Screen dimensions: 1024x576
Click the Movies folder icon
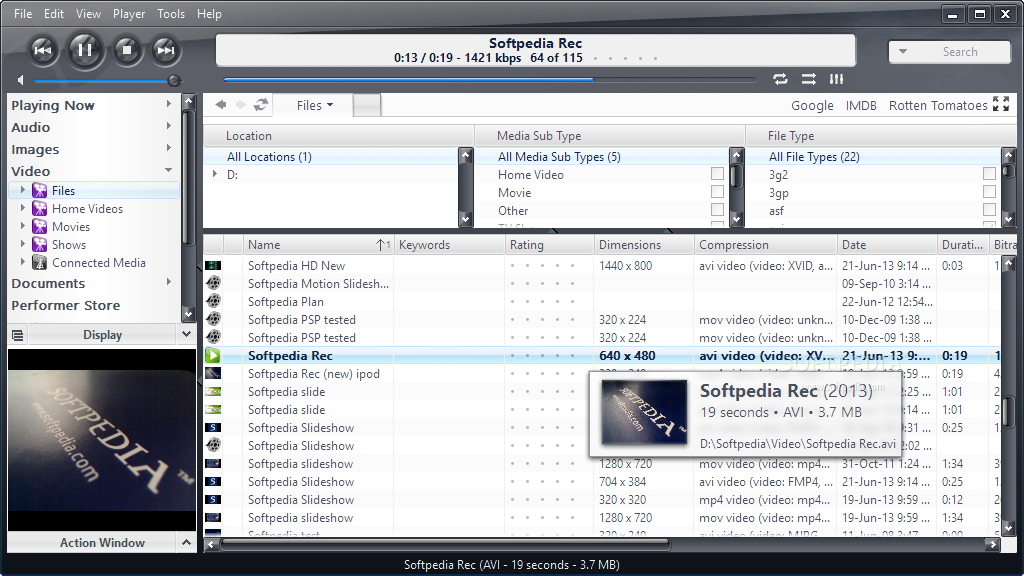(40, 227)
